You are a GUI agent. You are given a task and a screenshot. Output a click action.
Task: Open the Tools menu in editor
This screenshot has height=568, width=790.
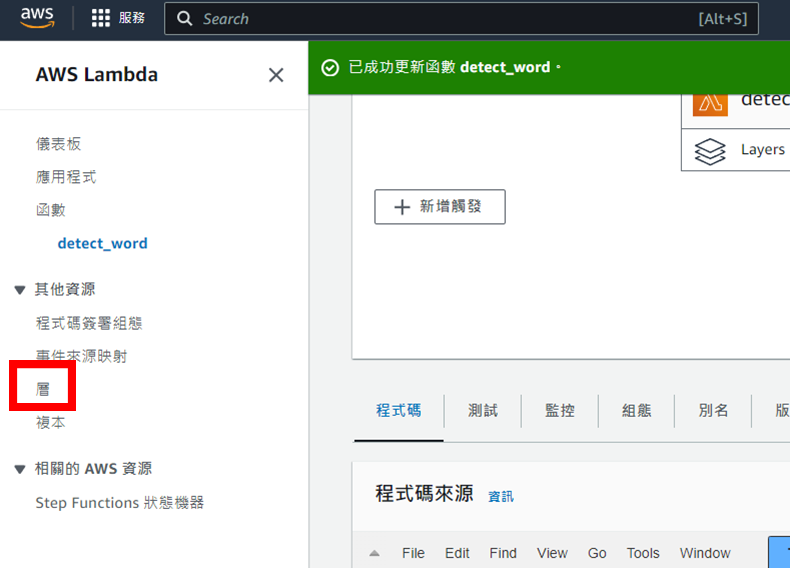point(643,553)
